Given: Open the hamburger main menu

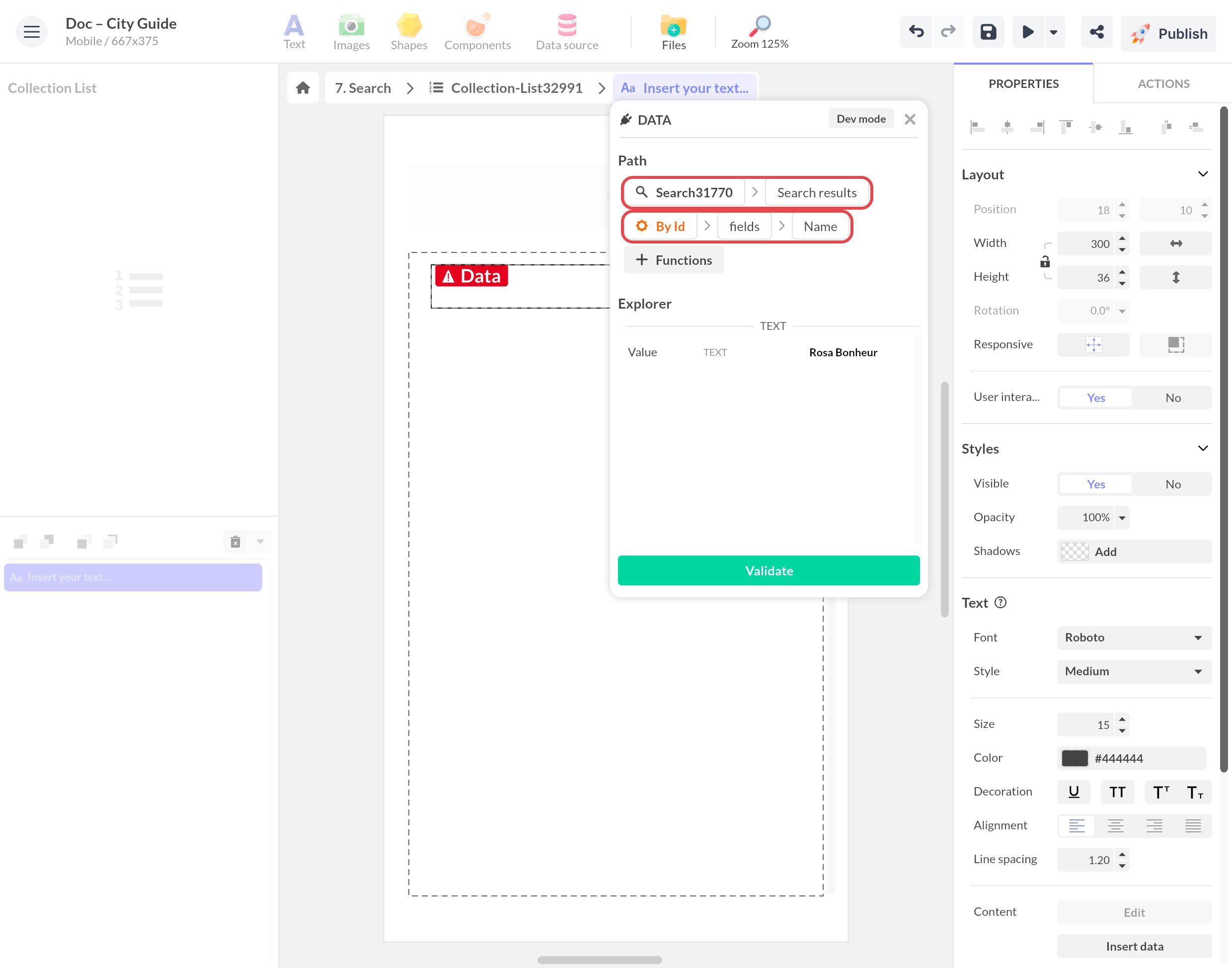Looking at the screenshot, I should [x=32, y=32].
